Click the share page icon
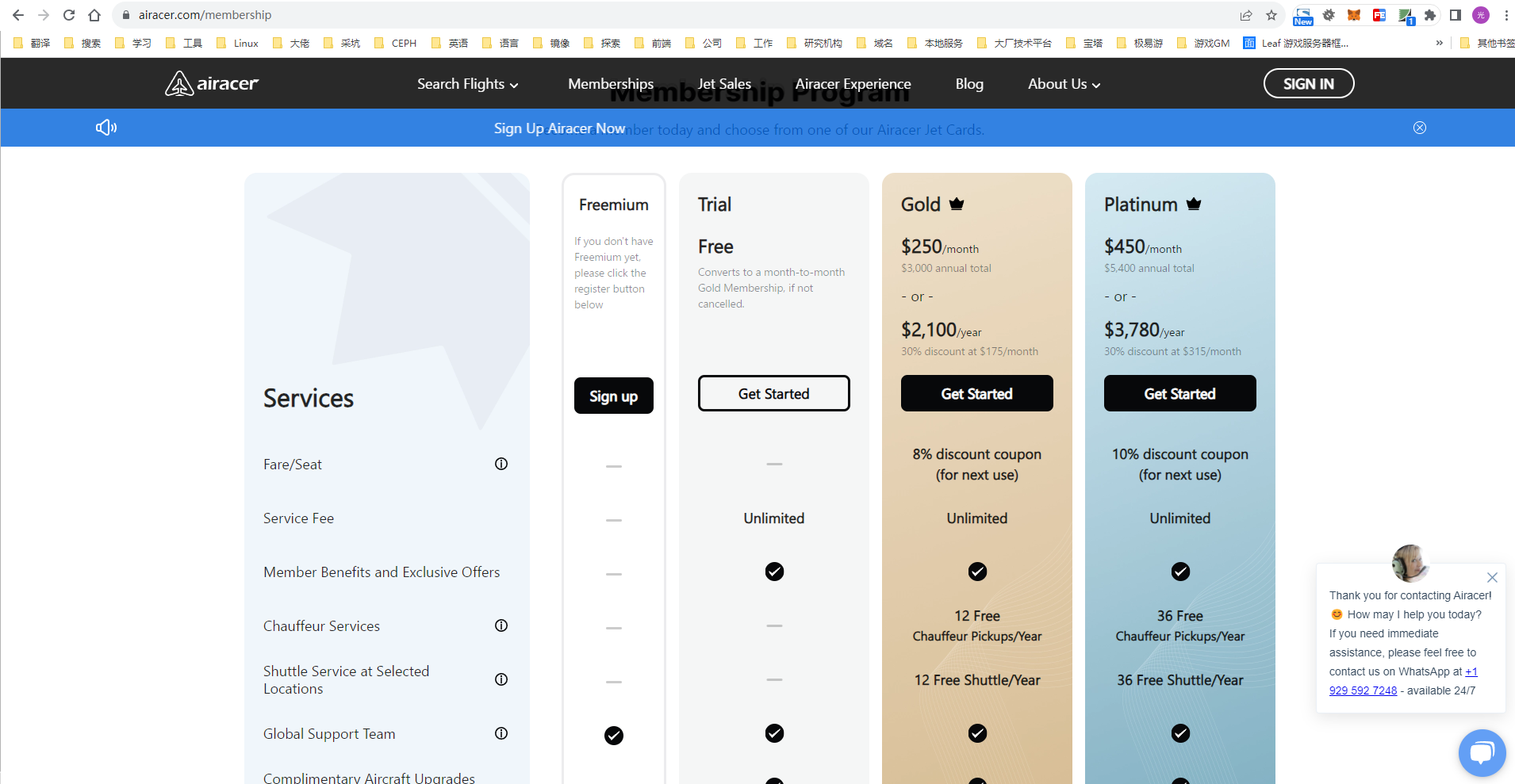This screenshot has width=1515, height=784. (x=1246, y=15)
